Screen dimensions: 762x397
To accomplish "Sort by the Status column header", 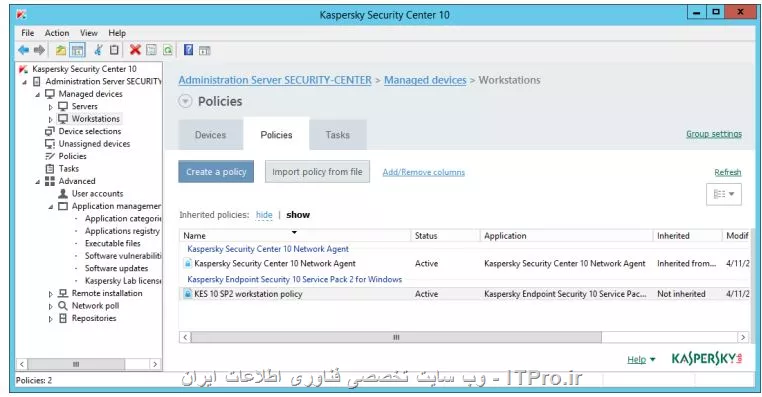I will pyautogui.click(x=445, y=236).
